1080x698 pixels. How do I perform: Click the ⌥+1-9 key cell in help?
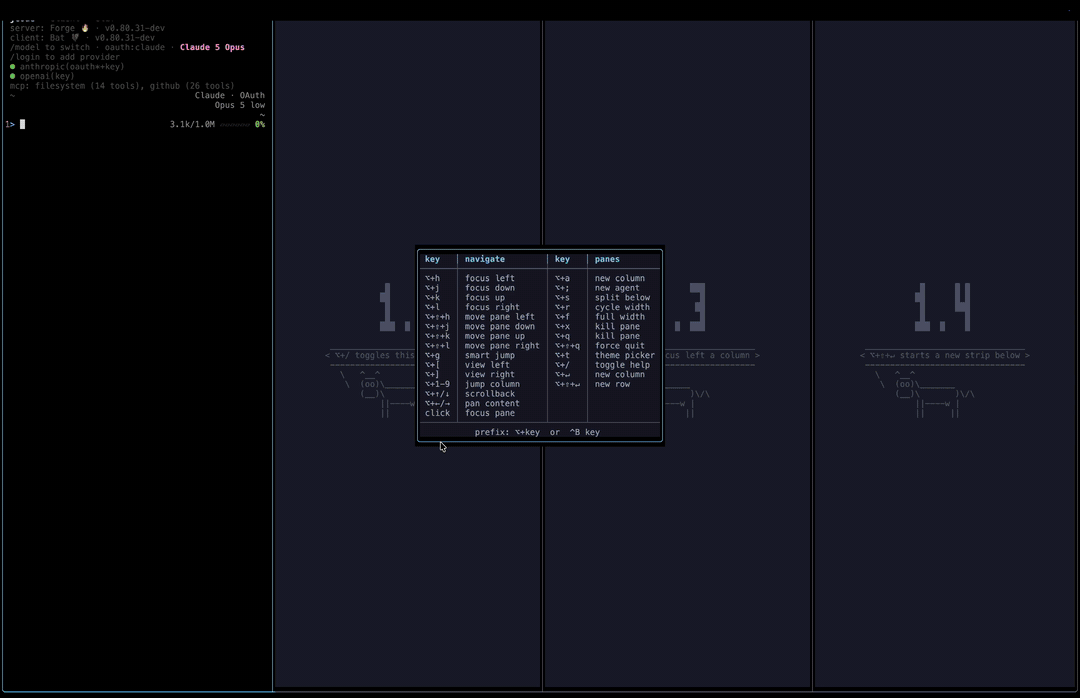point(437,384)
